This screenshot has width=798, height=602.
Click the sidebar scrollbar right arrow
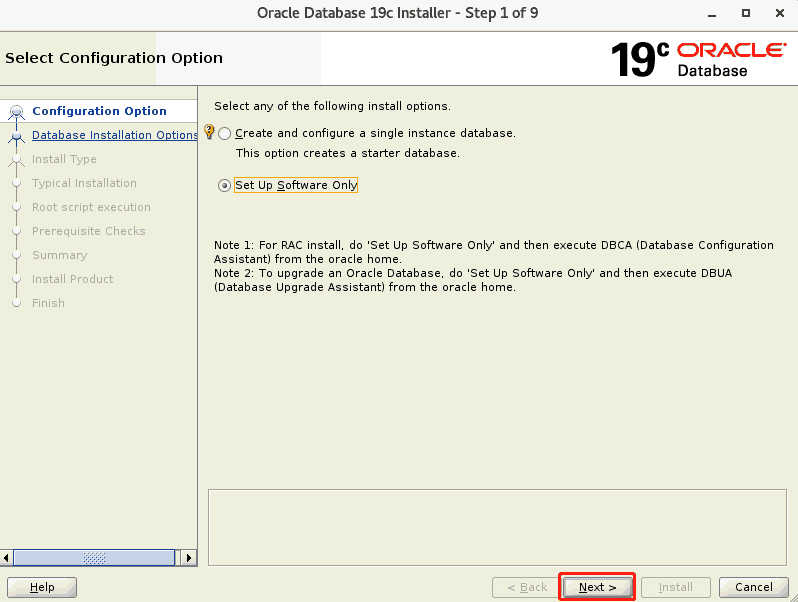(189, 558)
